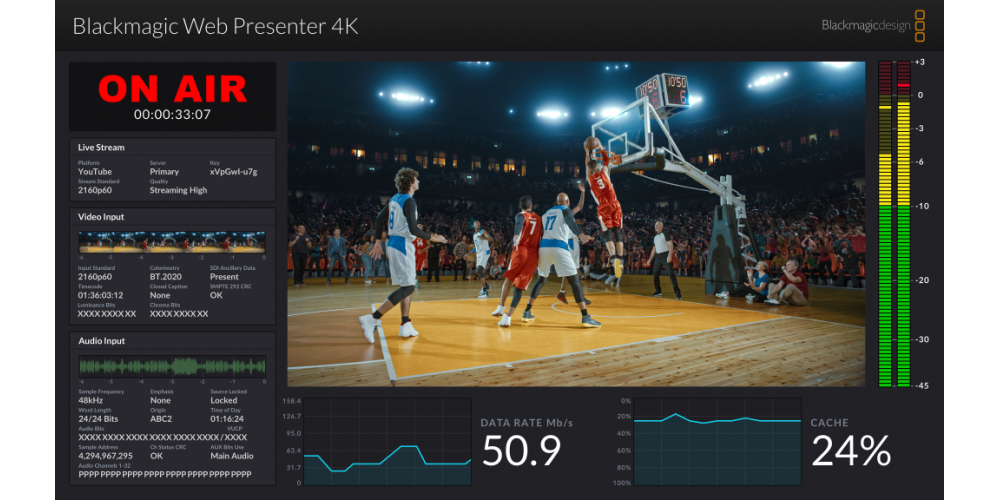1000x500 pixels.
Task: Click the 48kHz sample frequency value
Action: click(93, 401)
